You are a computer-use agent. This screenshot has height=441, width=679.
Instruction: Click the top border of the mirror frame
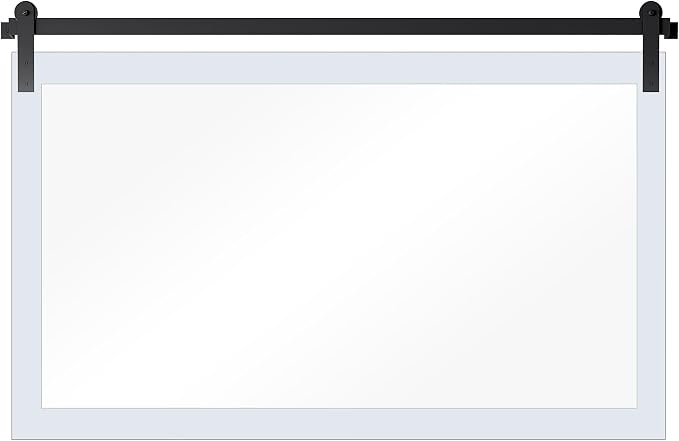(x=339, y=68)
